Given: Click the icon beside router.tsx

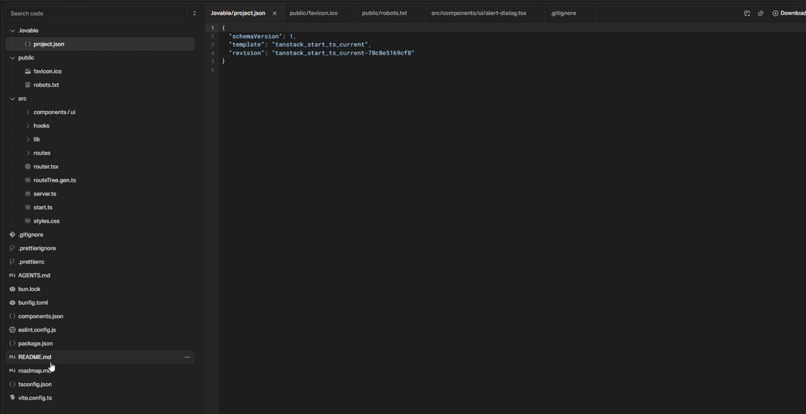Looking at the screenshot, I should [28, 167].
